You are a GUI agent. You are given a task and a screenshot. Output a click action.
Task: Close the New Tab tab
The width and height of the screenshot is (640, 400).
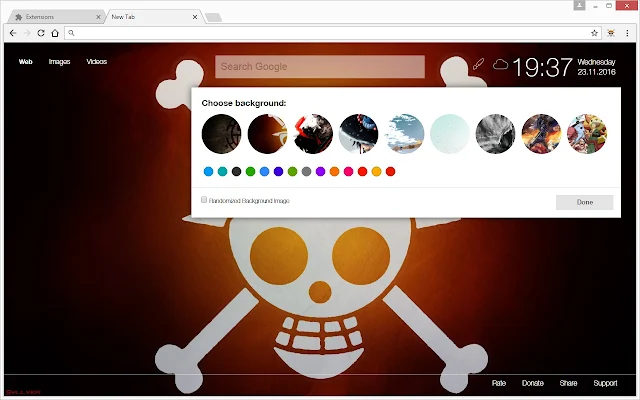pos(195,17)
